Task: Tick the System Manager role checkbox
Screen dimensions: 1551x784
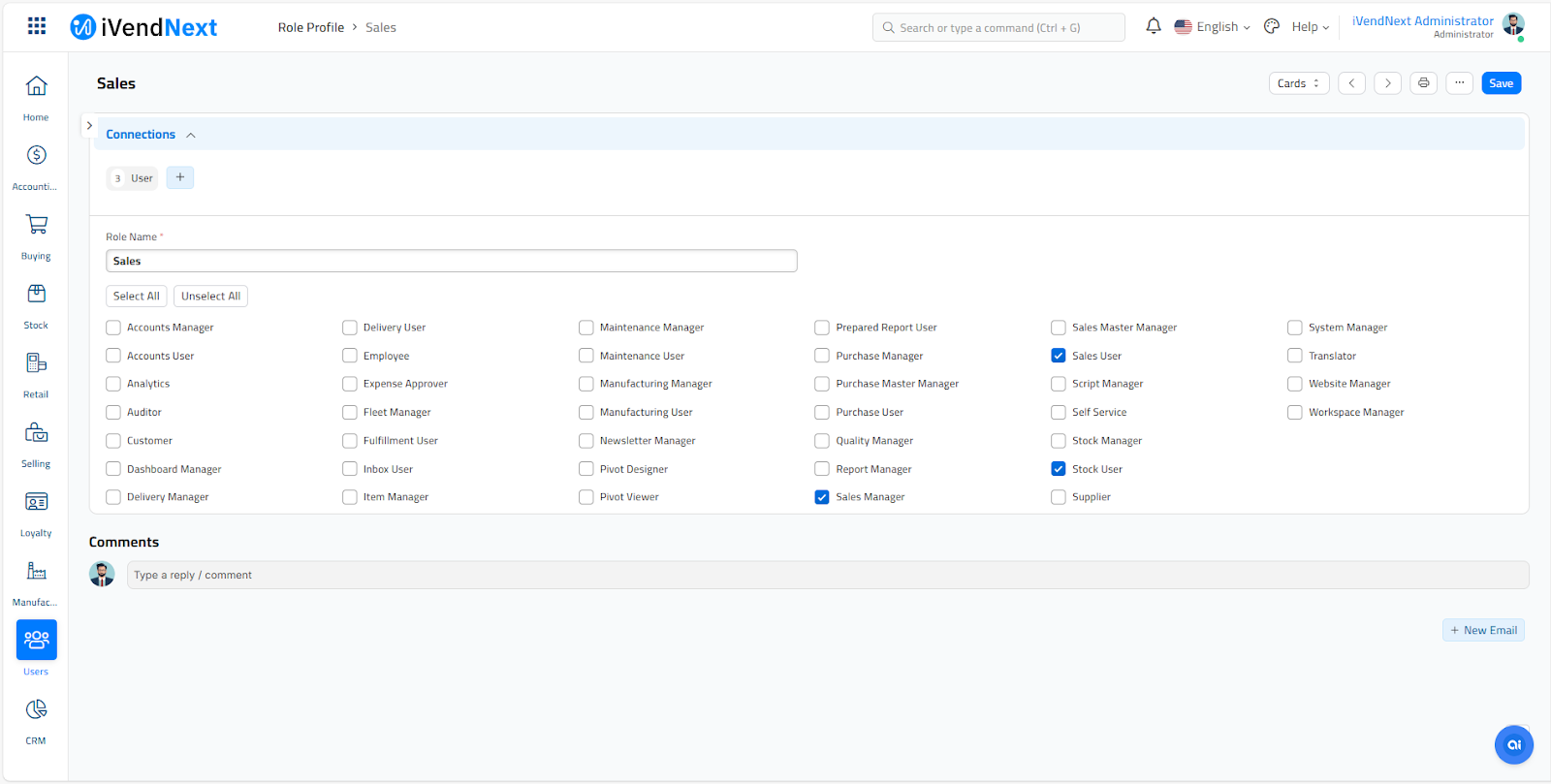Action: click(1294, 328)
